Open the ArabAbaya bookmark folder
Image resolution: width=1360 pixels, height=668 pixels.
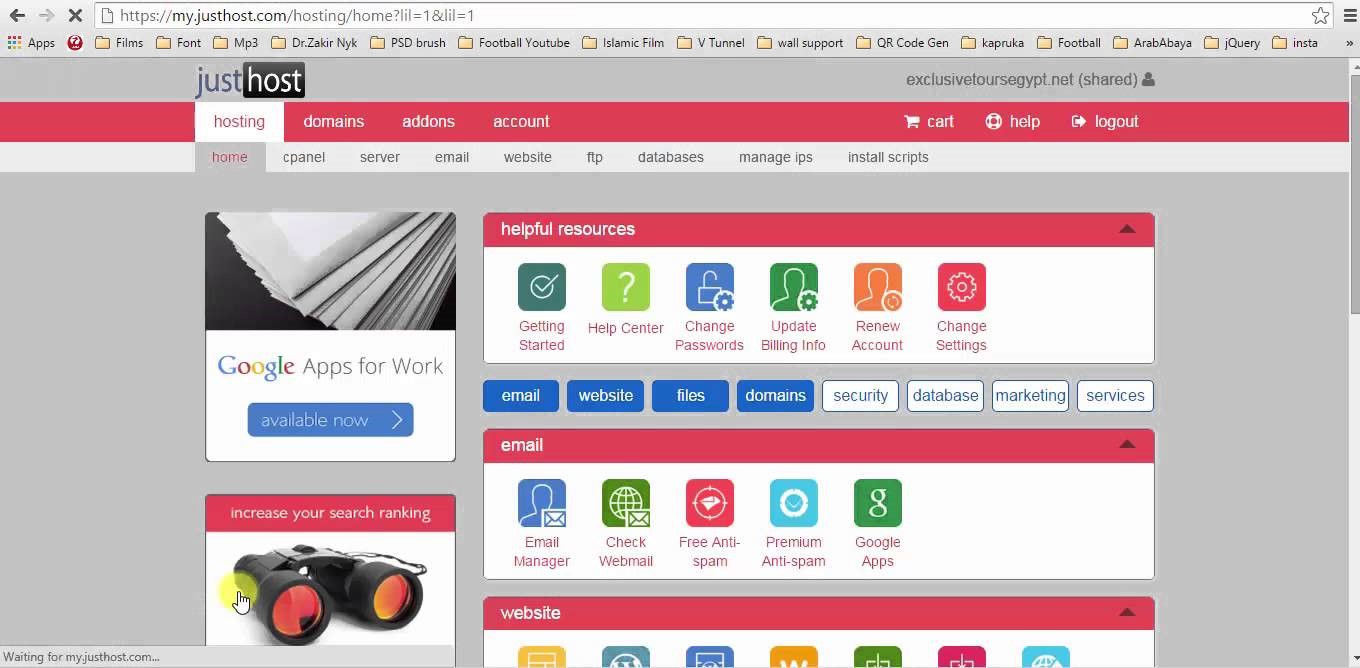pos(1152,43)
